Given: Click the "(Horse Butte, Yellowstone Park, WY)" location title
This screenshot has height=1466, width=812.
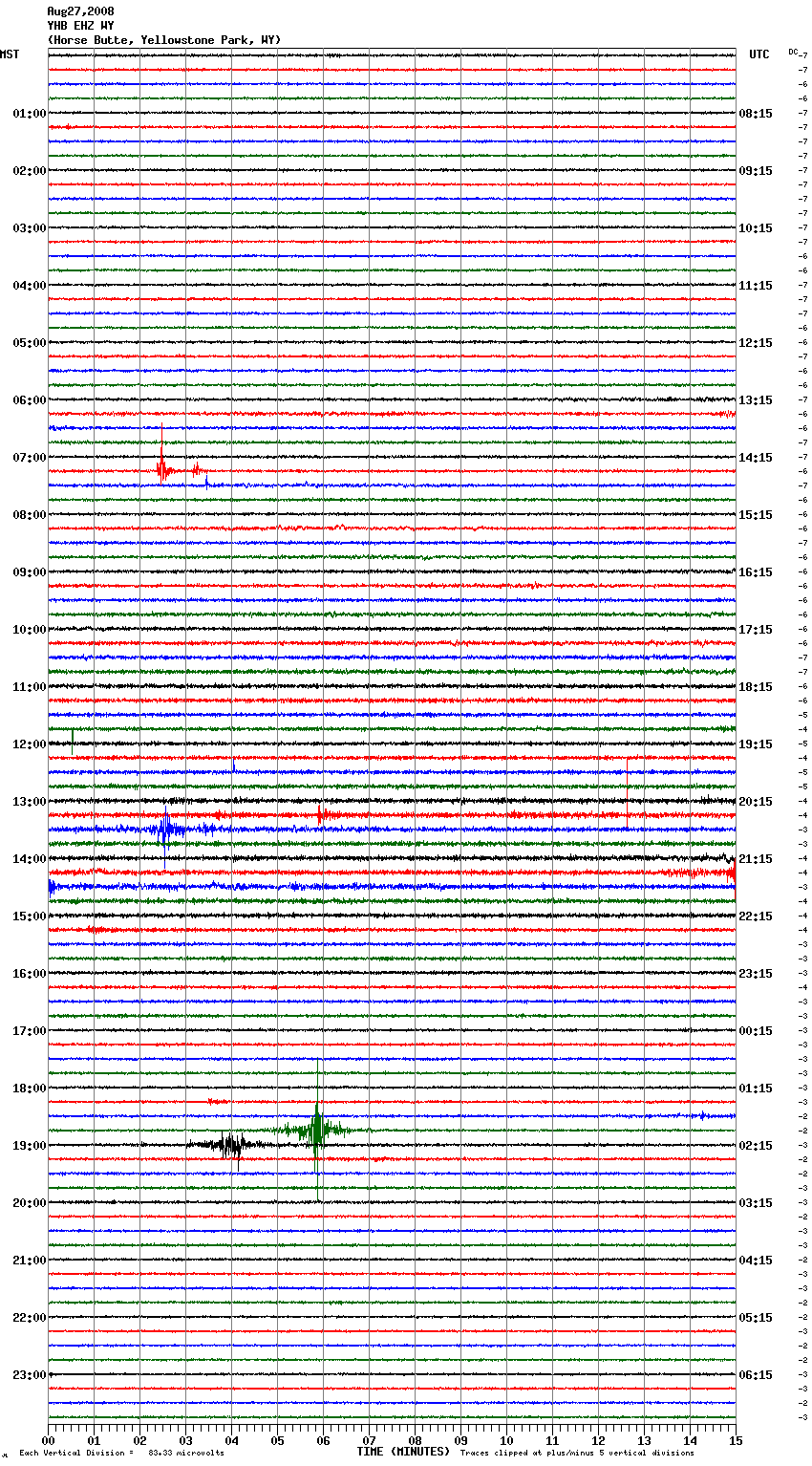Looking at the screenshot, I should (164, 40).
